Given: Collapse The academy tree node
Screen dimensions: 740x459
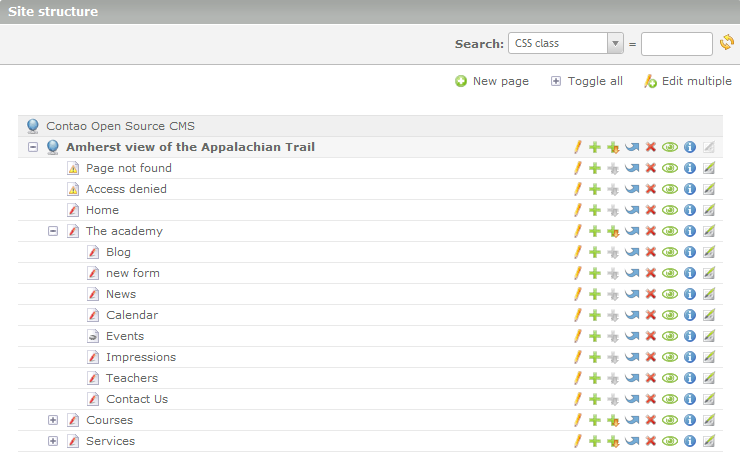Looking at the screenshot, I should point(53,231).
